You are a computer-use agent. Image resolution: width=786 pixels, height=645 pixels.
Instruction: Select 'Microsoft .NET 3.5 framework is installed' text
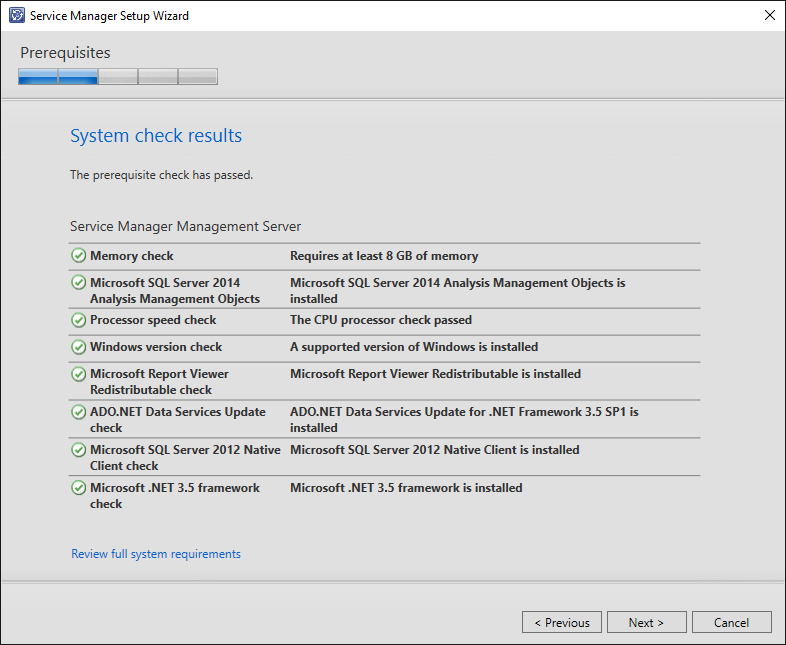pyautogui.click(x=406, y=488)
